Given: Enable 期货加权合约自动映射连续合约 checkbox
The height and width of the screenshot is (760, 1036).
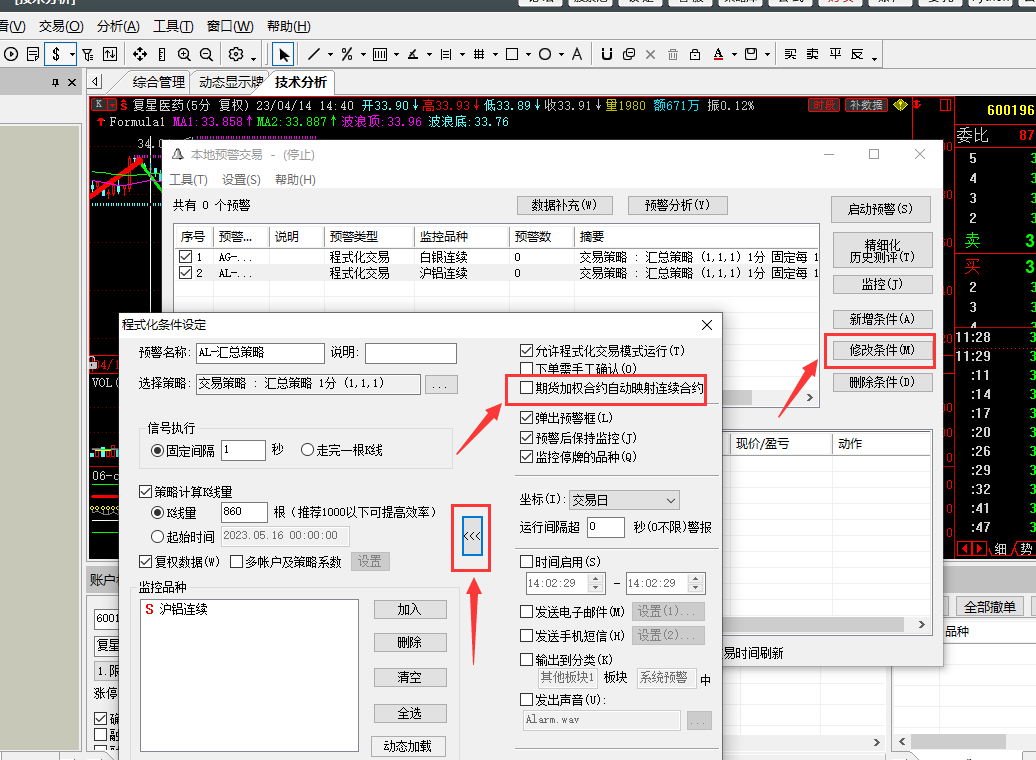Looking at the screenshot, I should click(x=527, y=388).
